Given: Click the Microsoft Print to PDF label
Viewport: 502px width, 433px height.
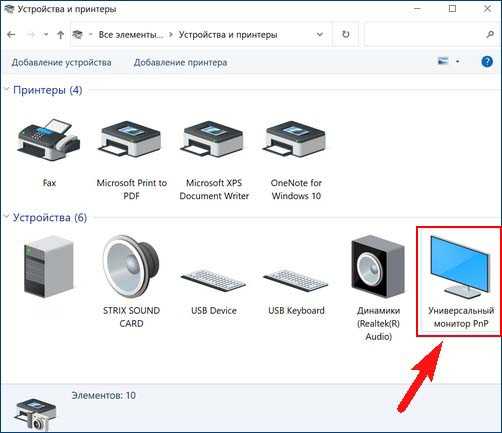Looking at the screenshot, I should (x=131, y=189).
